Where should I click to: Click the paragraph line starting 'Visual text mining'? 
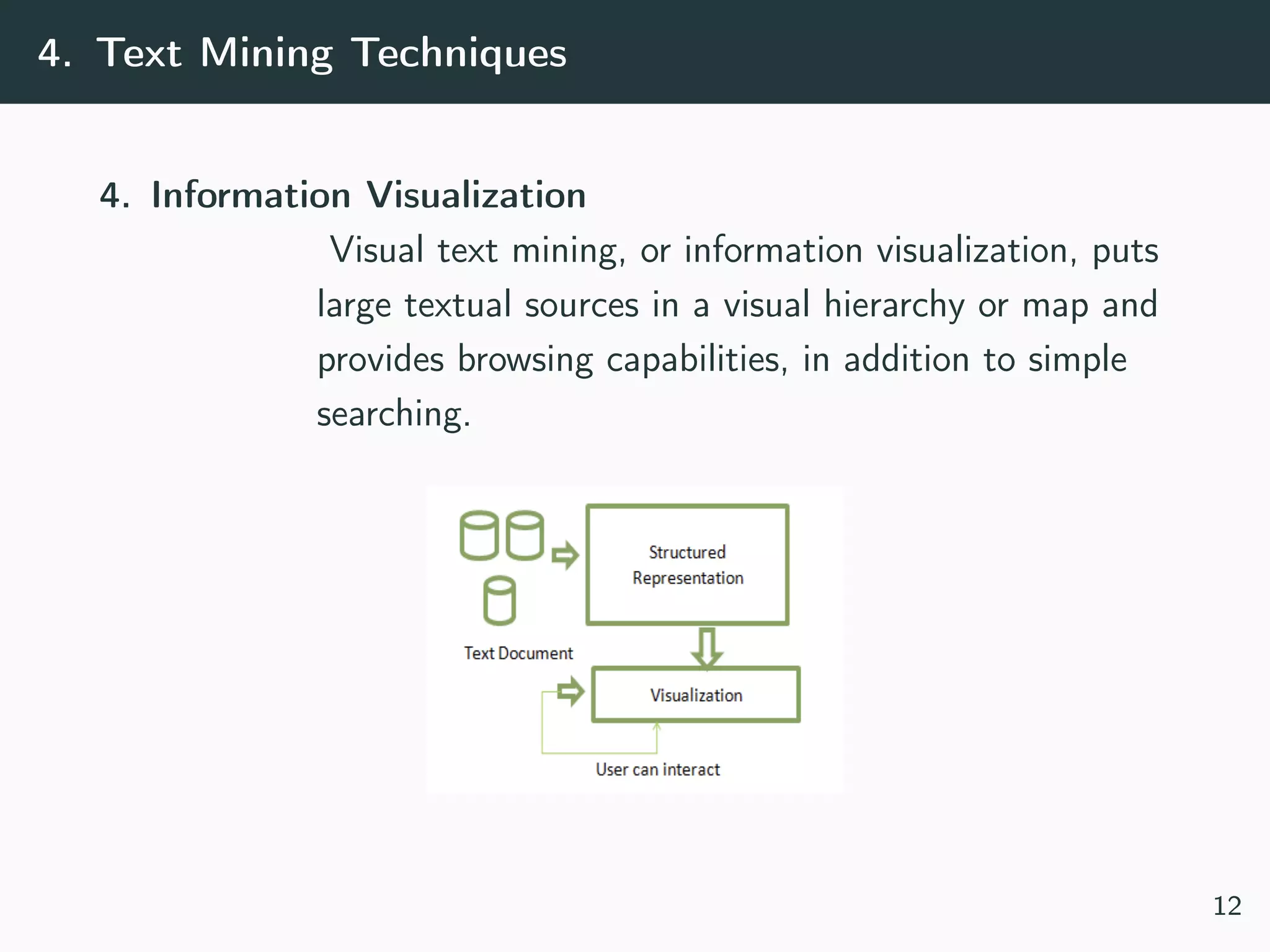744,251
